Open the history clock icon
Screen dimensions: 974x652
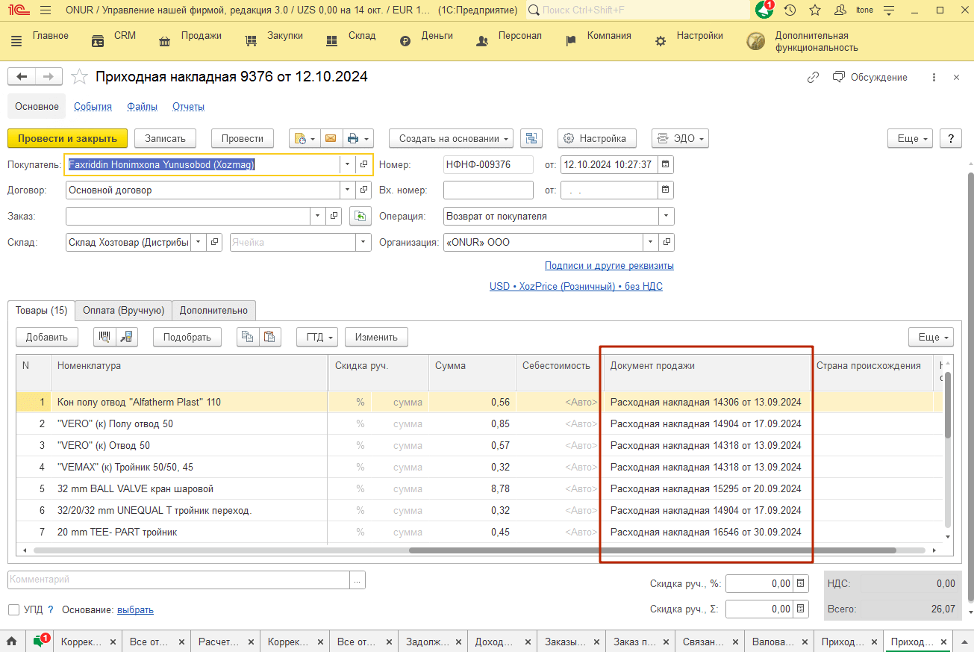click(790, 10)
